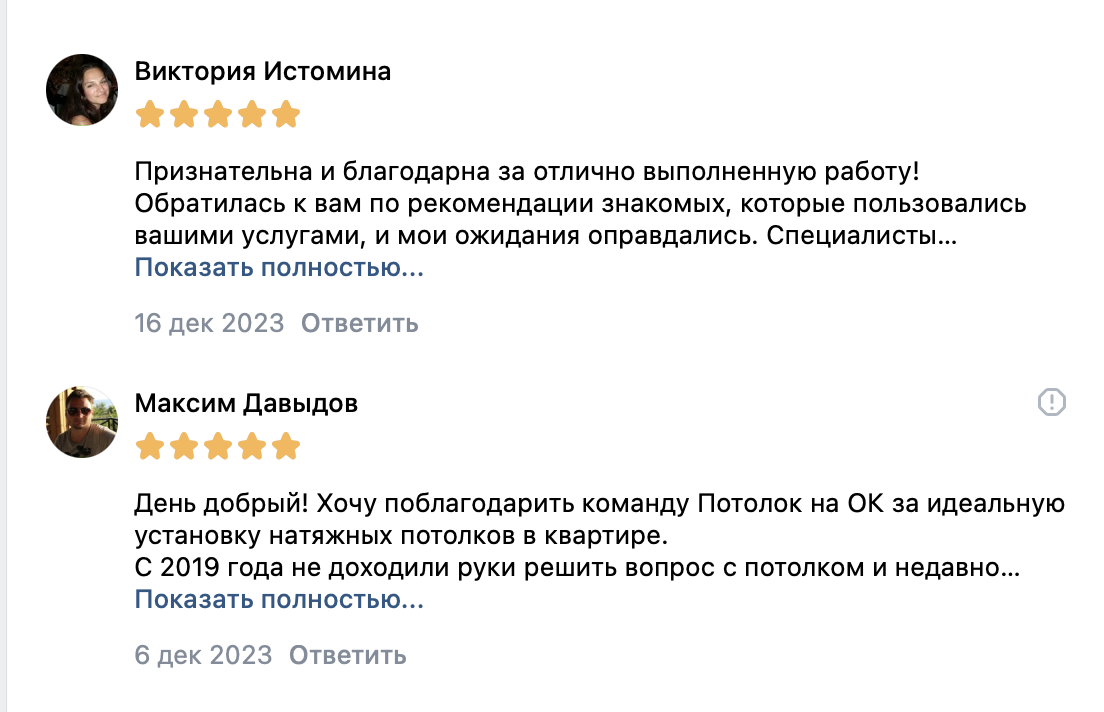
Task: Click the first star in Виктория Истомина's rating
Action: (150, 115)
